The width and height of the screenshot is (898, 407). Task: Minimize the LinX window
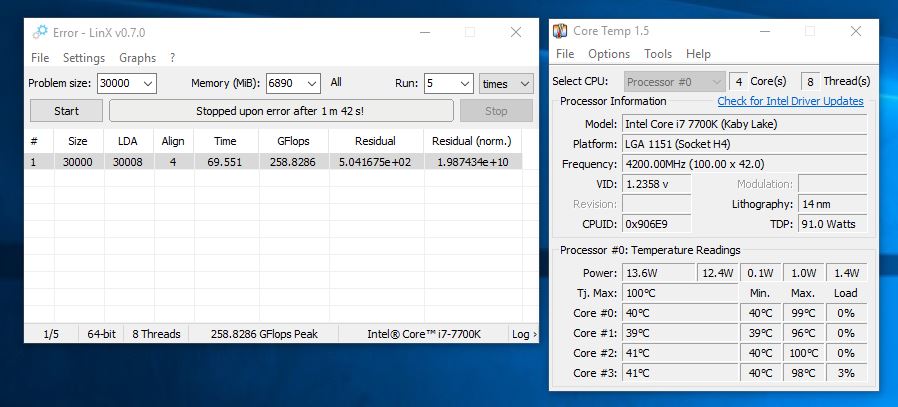tap(425, 33)
